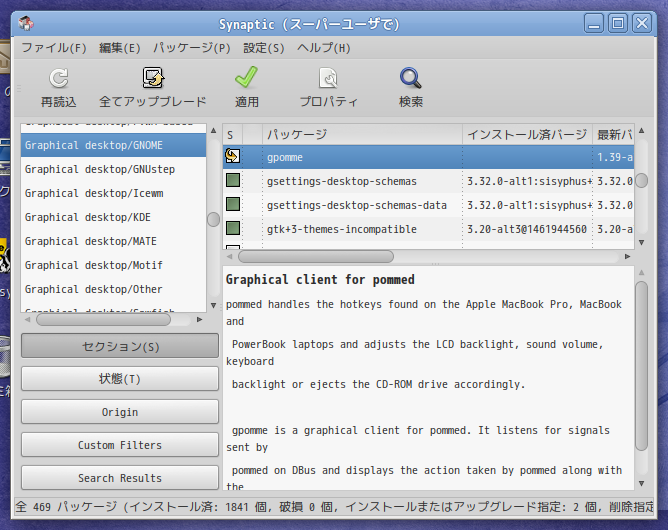Click the Search Results button
Image resolution: width=668 pixels, height=530 pixels.
coord(120,478)
